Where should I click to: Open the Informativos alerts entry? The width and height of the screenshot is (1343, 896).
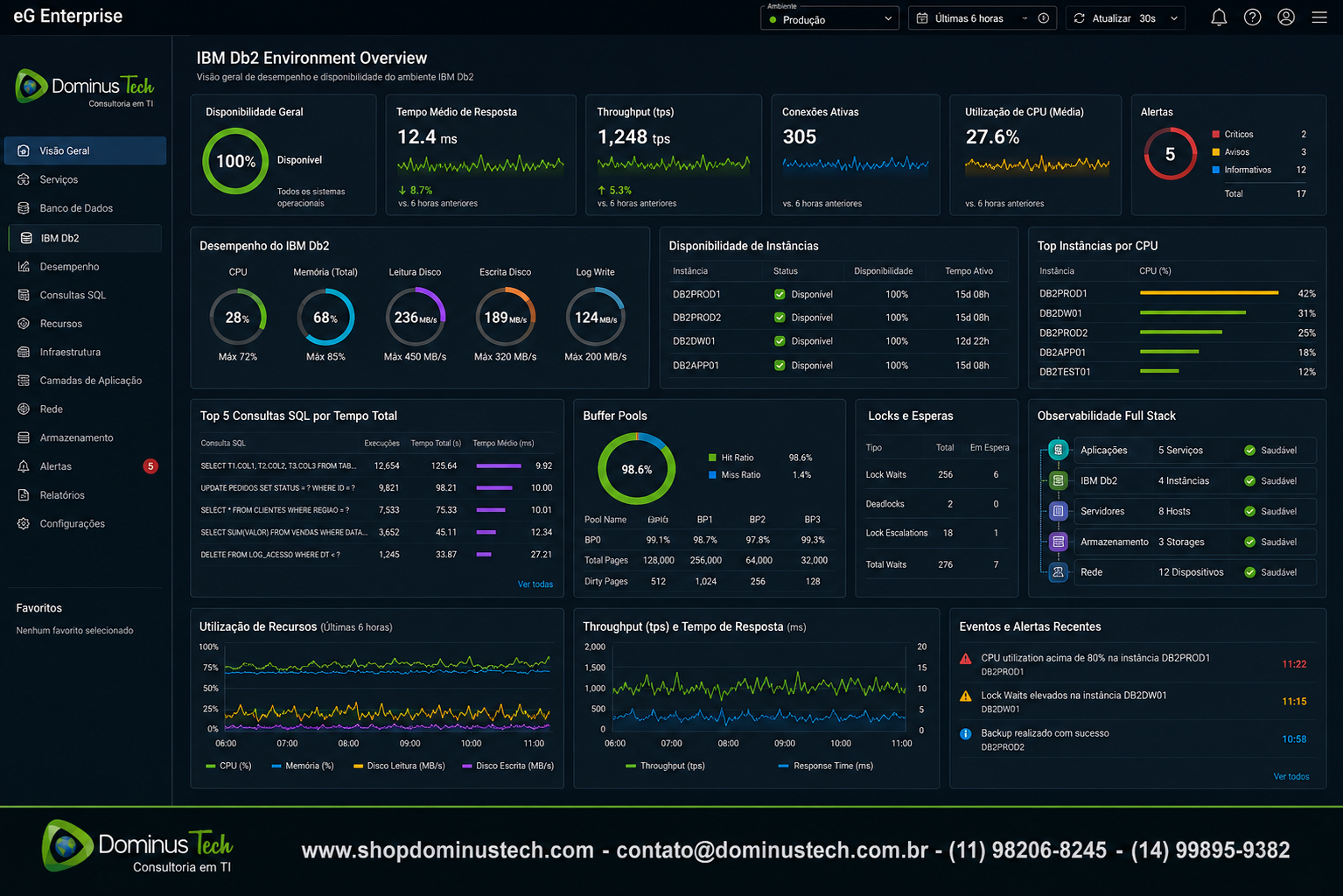pos(1259,170)
